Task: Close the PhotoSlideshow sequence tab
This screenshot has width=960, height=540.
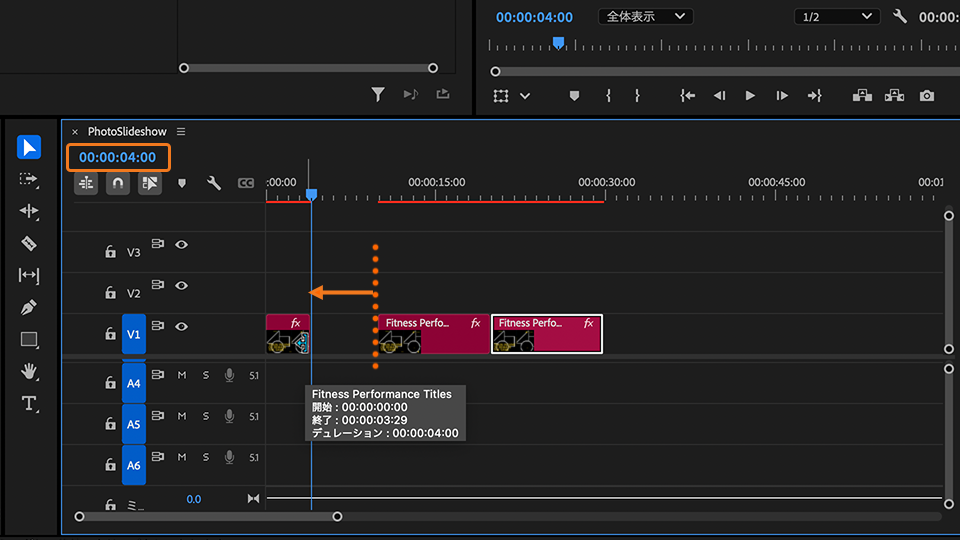Action: click(75, 132)
